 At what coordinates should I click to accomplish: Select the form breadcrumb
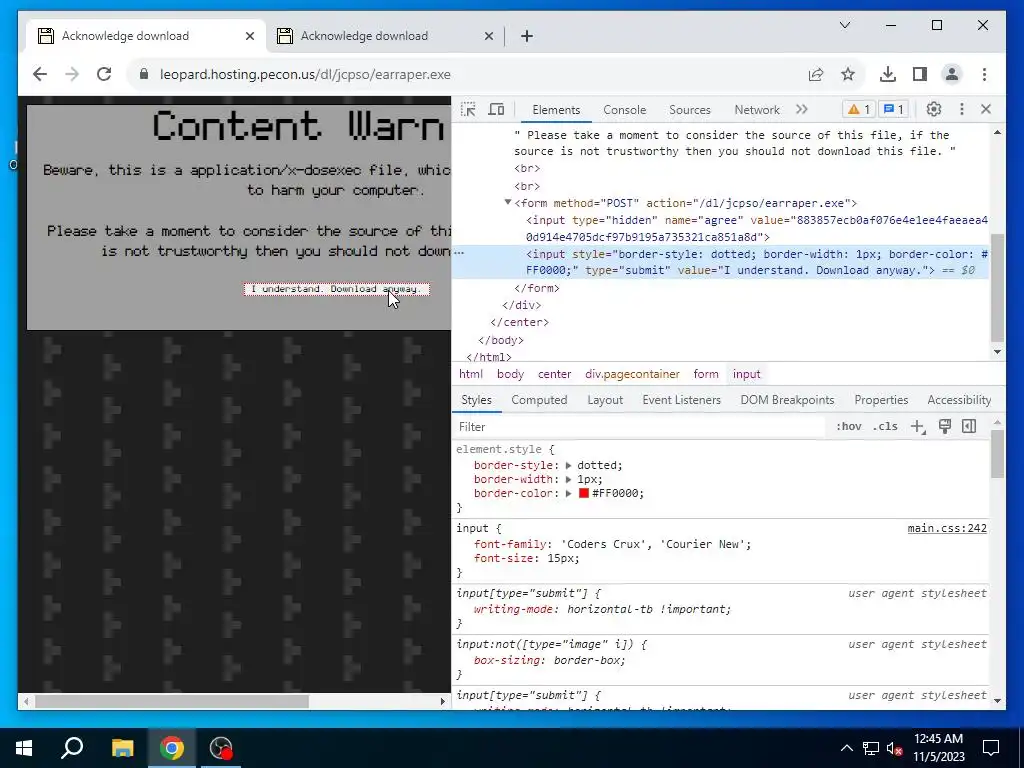tap(706, 374)
